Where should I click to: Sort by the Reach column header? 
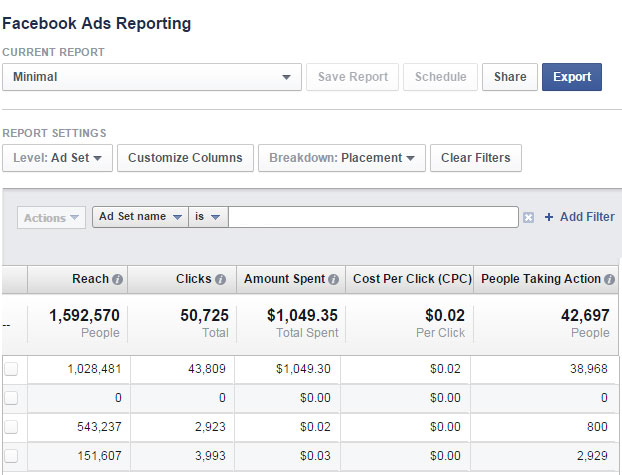point(77,279)
